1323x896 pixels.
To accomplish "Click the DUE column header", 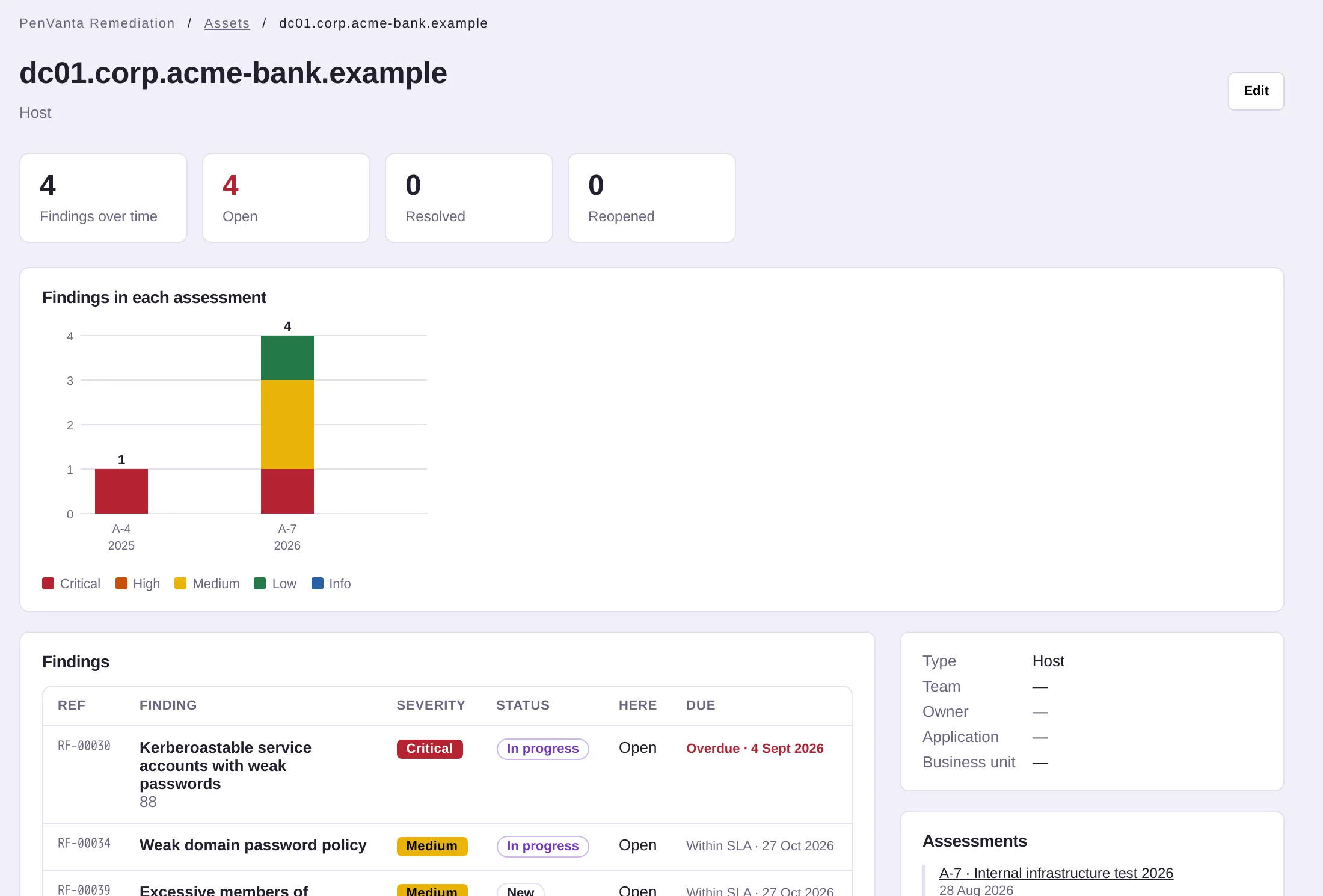I will [701, 705].
